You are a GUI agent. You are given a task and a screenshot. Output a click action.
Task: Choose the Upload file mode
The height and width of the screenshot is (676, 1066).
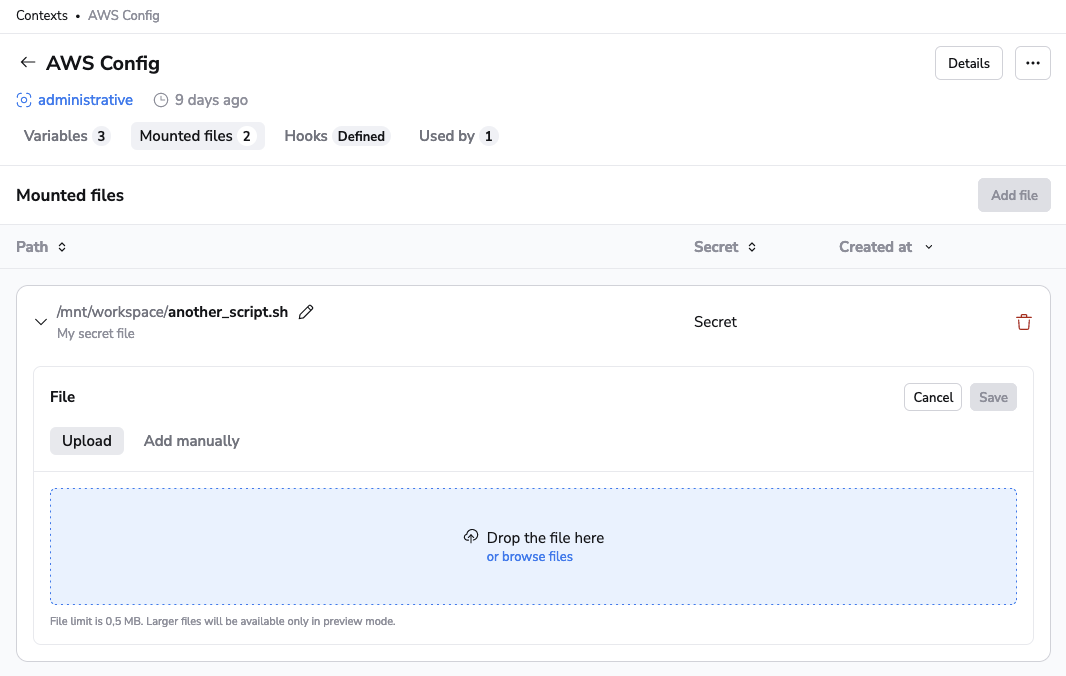tap(87, 441)
